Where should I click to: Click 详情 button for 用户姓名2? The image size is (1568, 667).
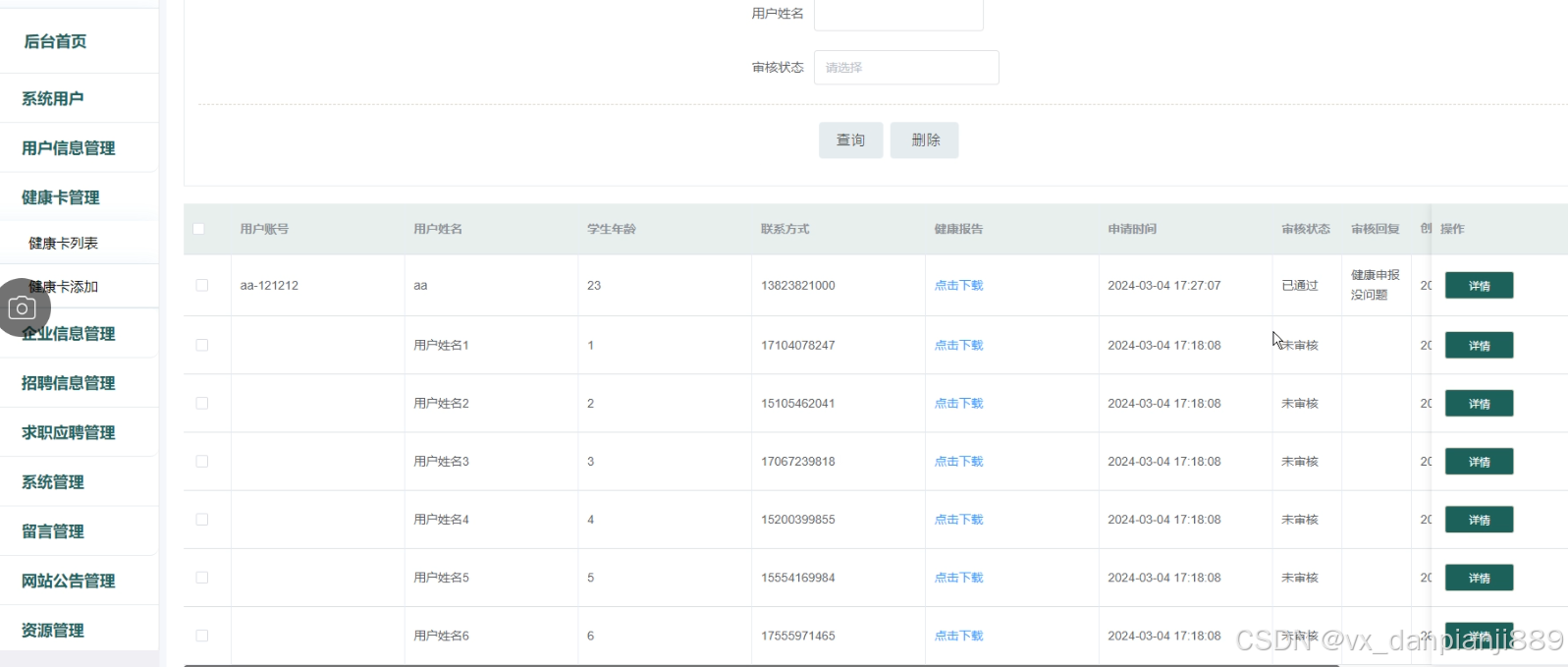tap(1479, 404)
